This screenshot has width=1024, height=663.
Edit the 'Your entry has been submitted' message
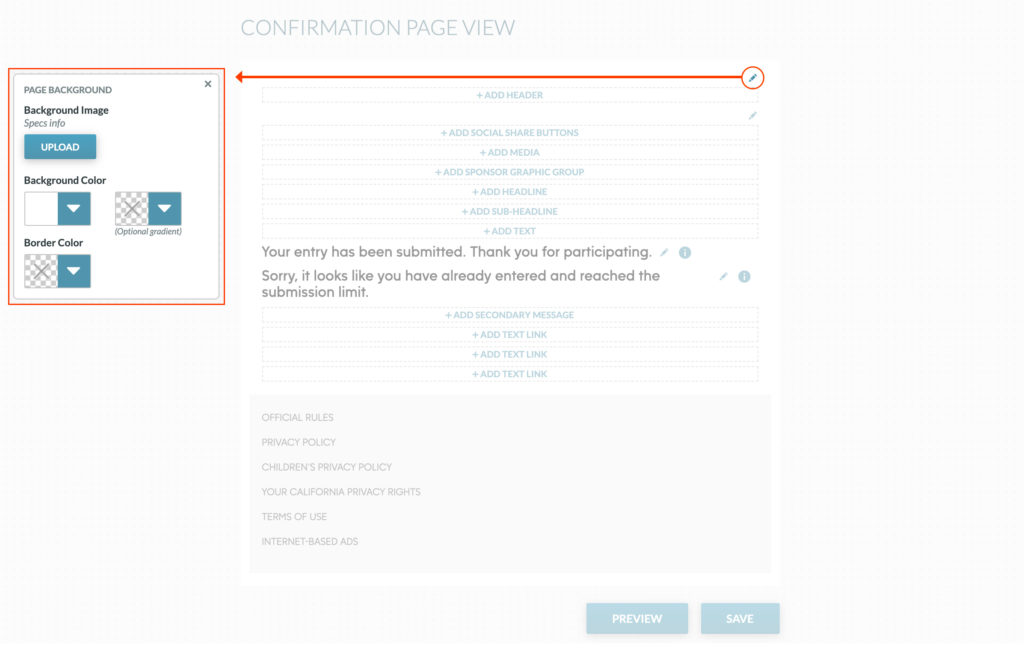[x=665, y=253]
